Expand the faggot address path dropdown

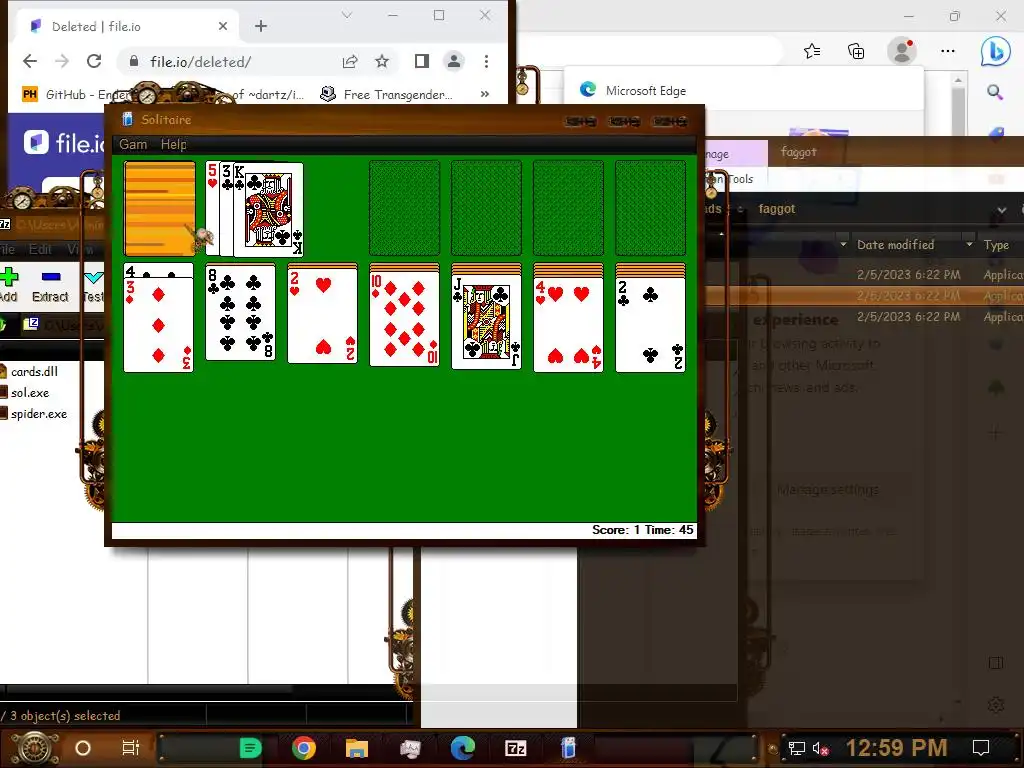coord(1002,210)
